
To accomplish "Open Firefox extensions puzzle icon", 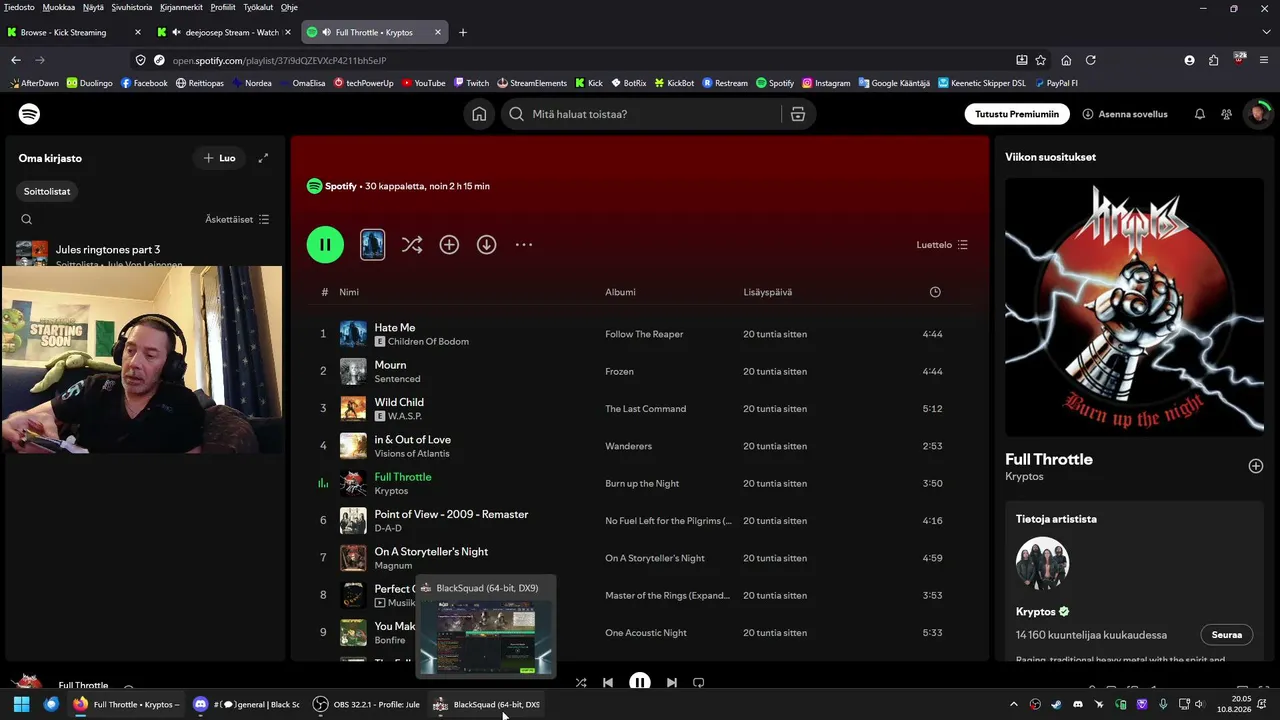I will 1214,60.
